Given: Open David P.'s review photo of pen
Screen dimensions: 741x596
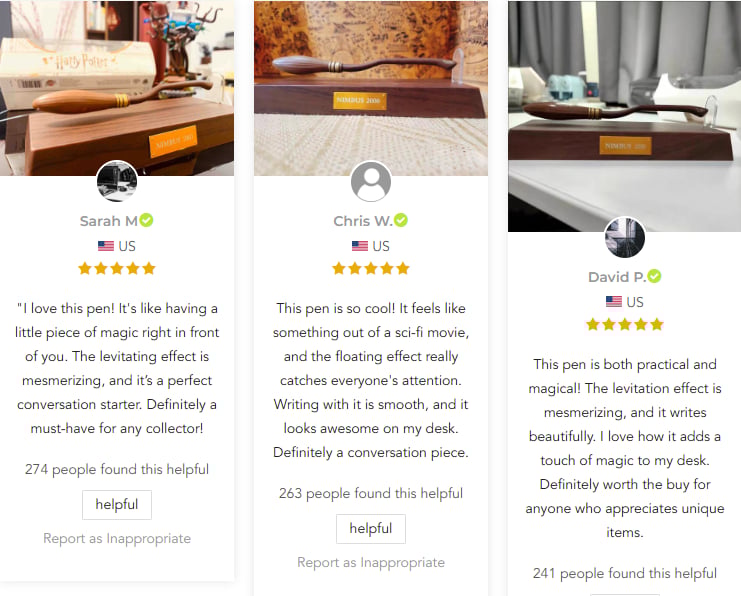Looking at the screenshot, I should [x=625, y=116].
